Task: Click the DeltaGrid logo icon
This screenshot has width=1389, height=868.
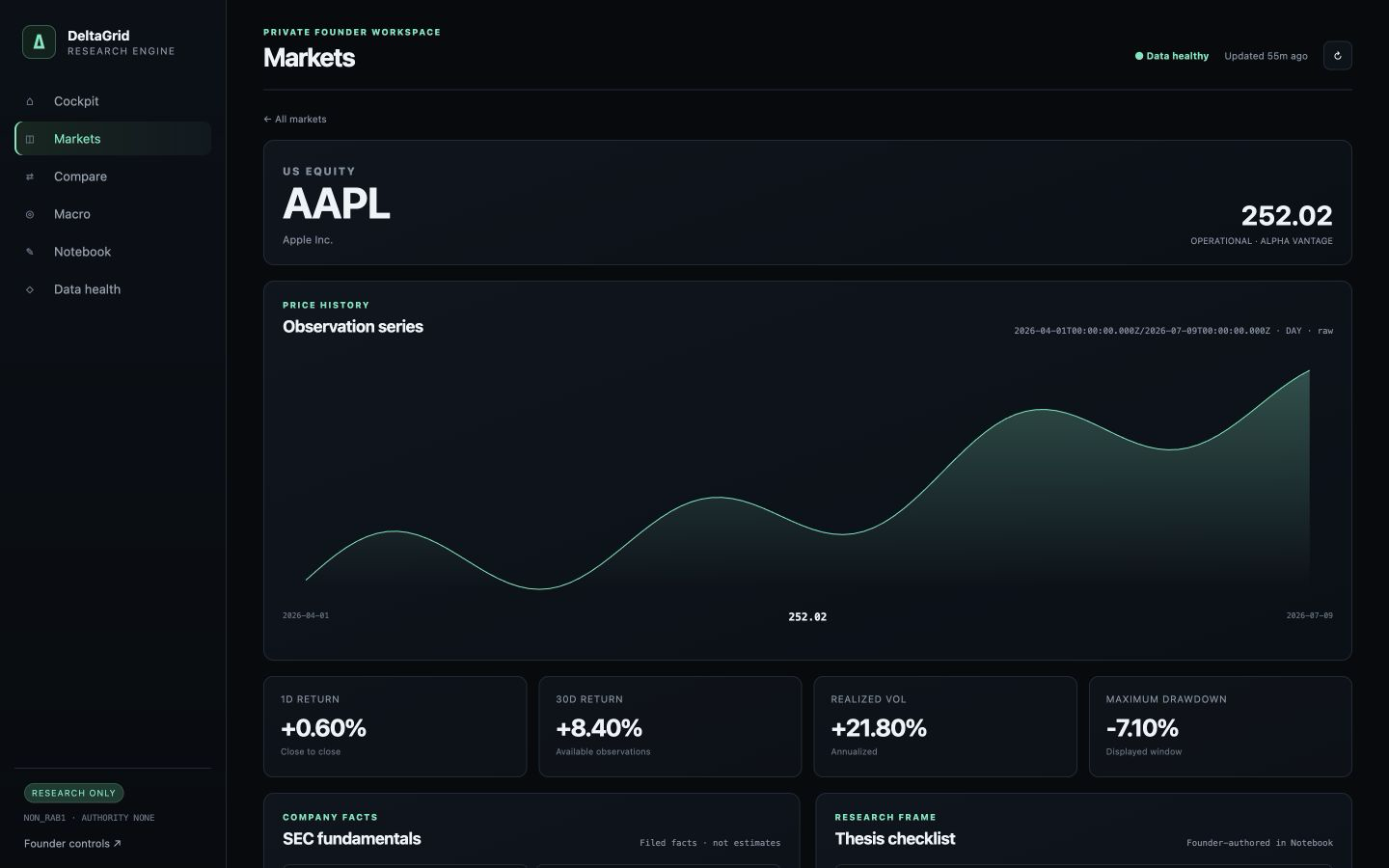Action: coord(39,42)
